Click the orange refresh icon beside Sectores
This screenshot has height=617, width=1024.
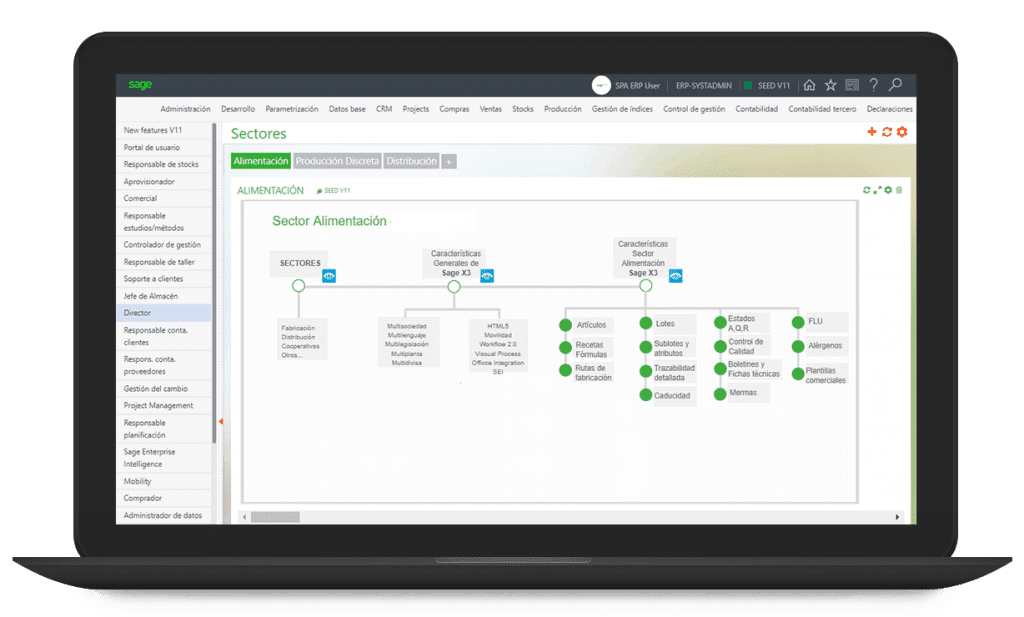pyautogui.click(x=887, y=132)
